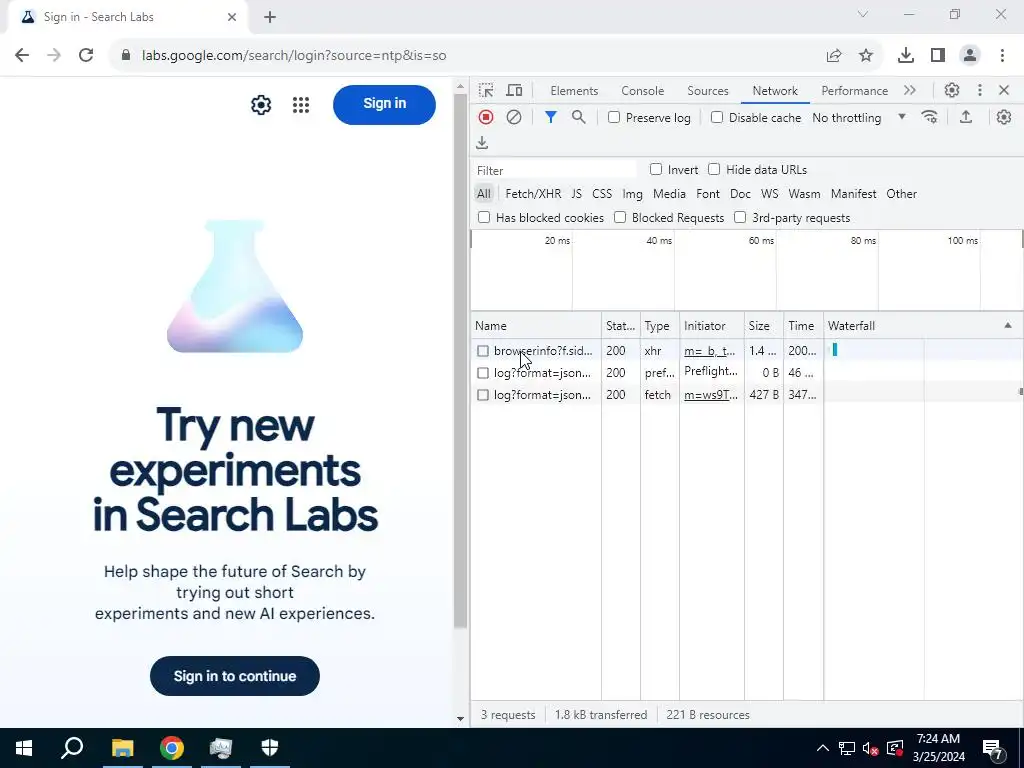Image resolution: width=1024 pixels, height=768 pixels.
Task: Click the address bar URL
Action: click(294, 55)
